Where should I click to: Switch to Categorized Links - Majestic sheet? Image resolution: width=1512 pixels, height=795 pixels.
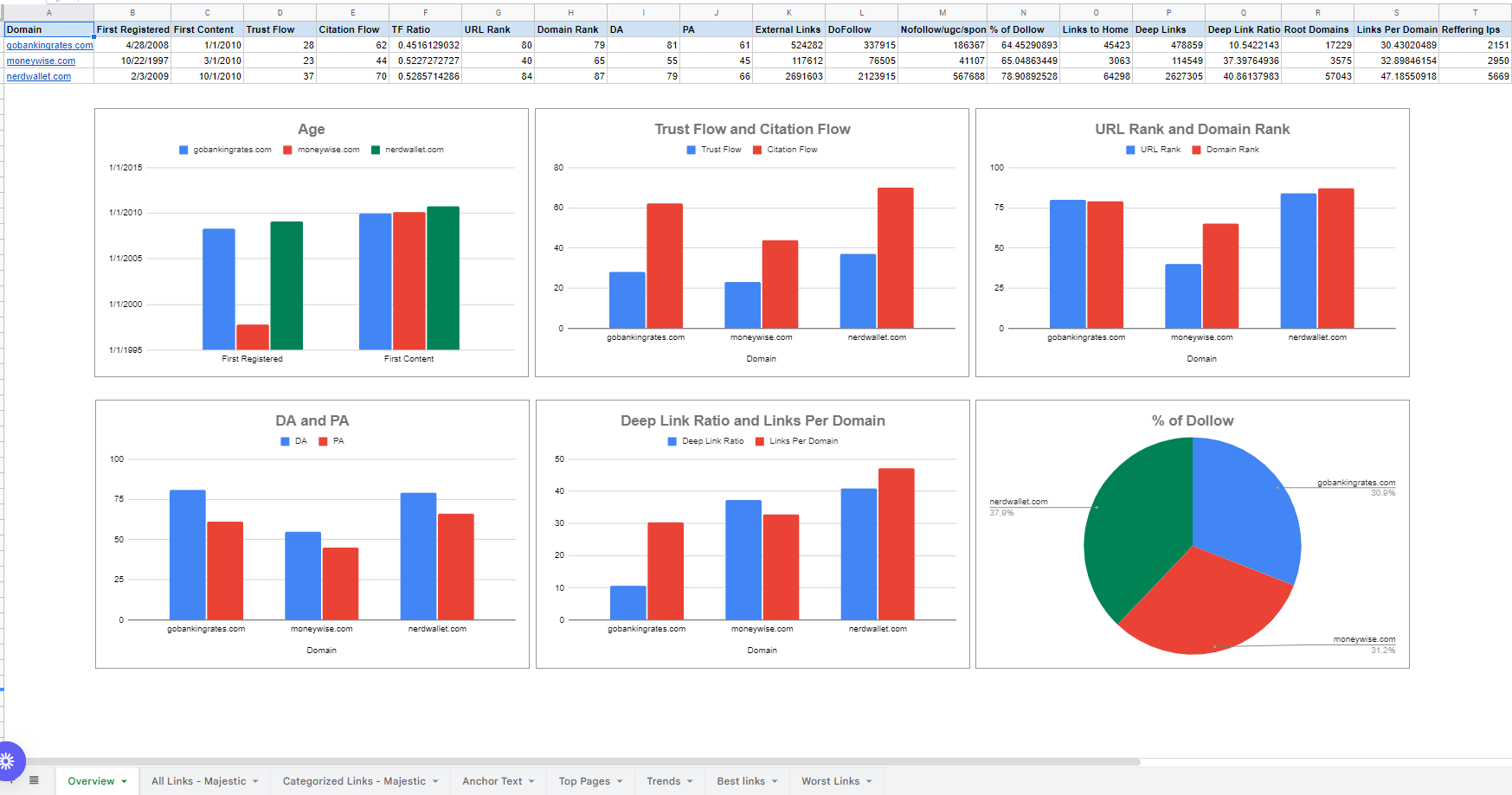353,780
